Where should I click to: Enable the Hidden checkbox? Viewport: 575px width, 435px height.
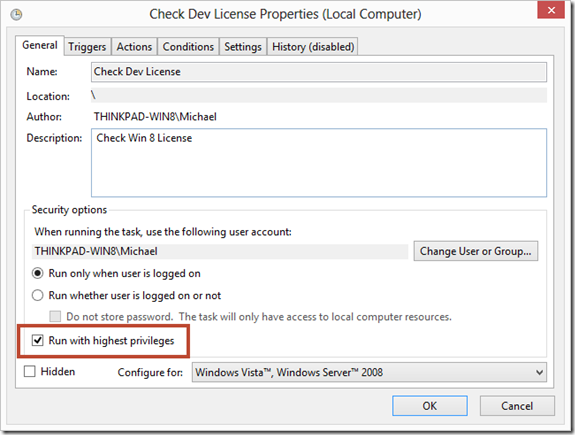[30, 372]
